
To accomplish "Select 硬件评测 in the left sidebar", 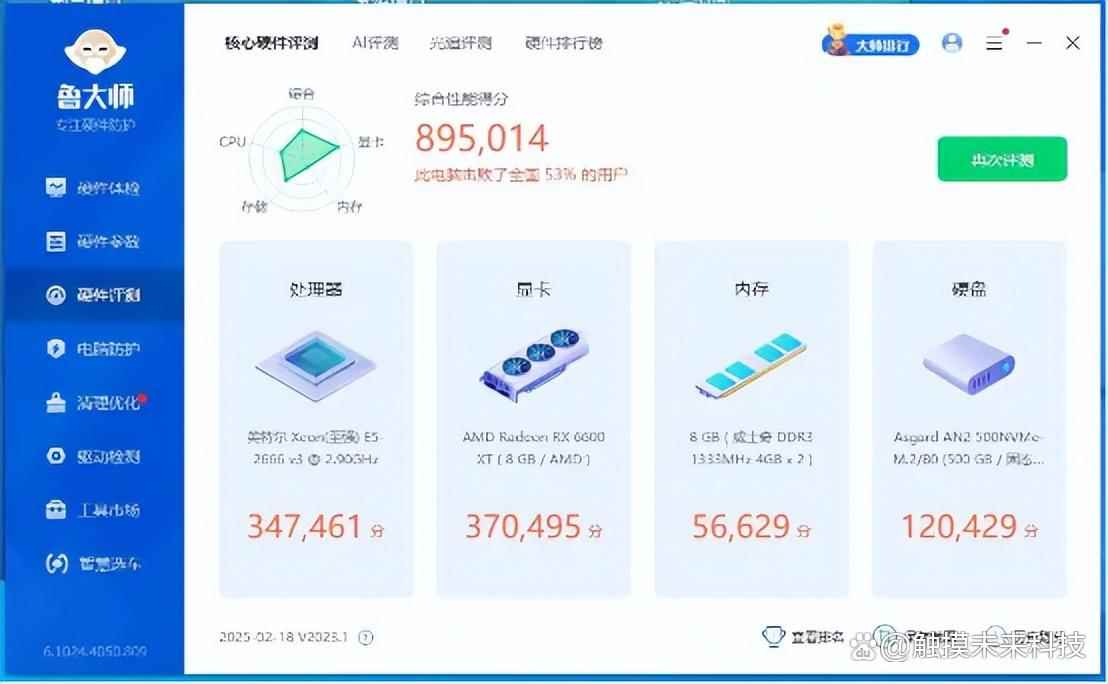I will pos(93,295).
